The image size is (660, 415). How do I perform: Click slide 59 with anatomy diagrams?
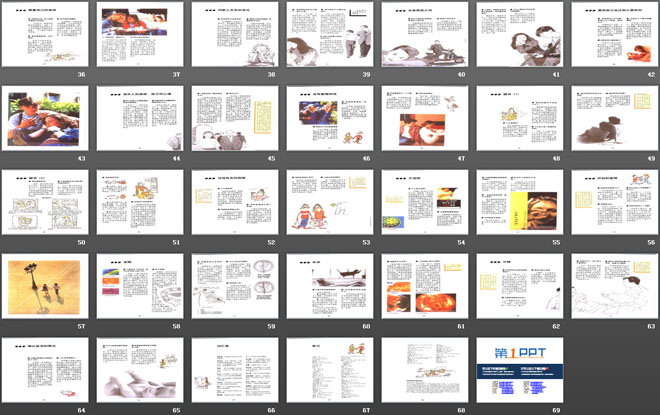(235, 286)
